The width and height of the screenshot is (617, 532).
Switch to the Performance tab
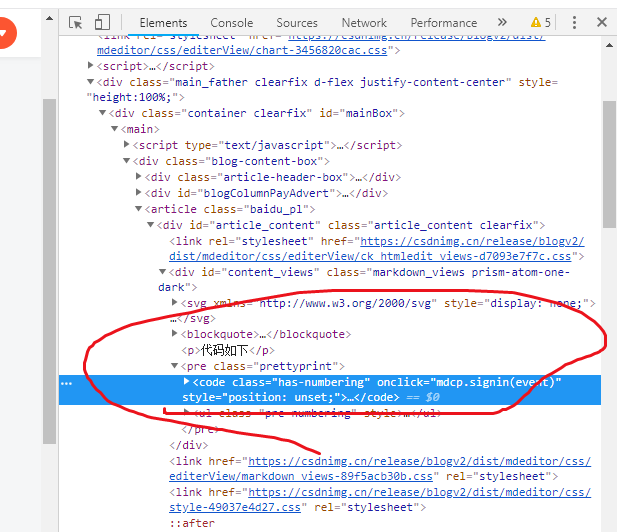click(444, 23)
